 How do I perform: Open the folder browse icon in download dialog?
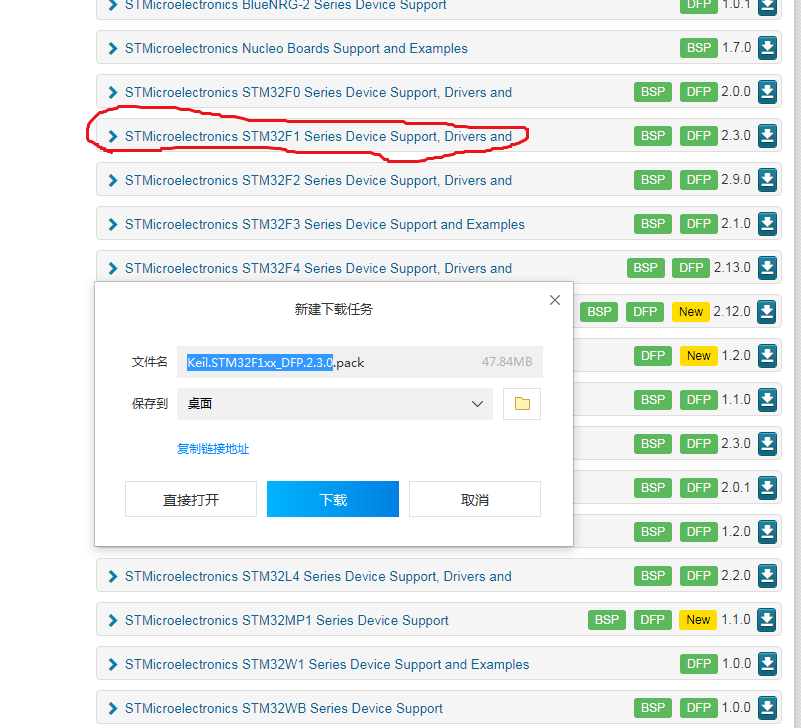[522, 404]
